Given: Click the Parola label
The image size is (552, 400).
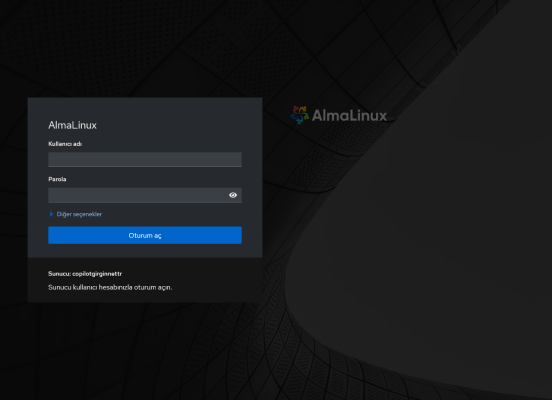Looking at the screenshot, I should tap(57, 179).
